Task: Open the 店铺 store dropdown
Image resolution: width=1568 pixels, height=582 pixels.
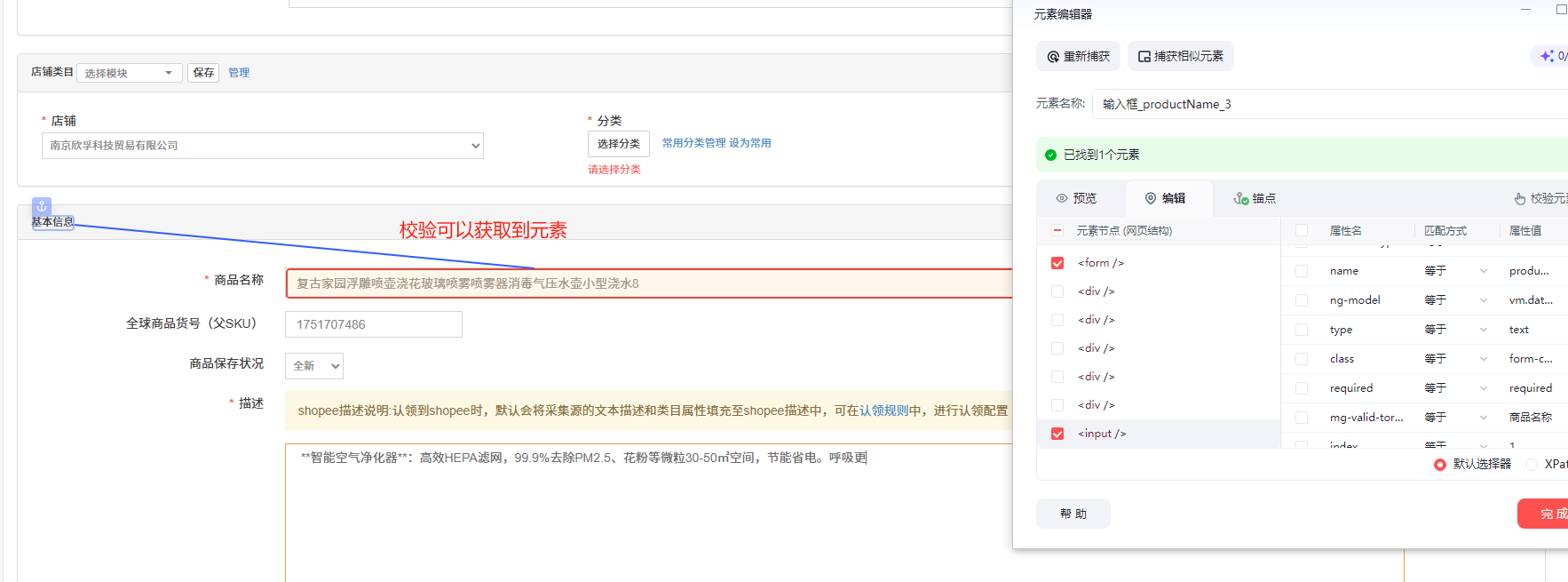Action: (x=262, y=146)
